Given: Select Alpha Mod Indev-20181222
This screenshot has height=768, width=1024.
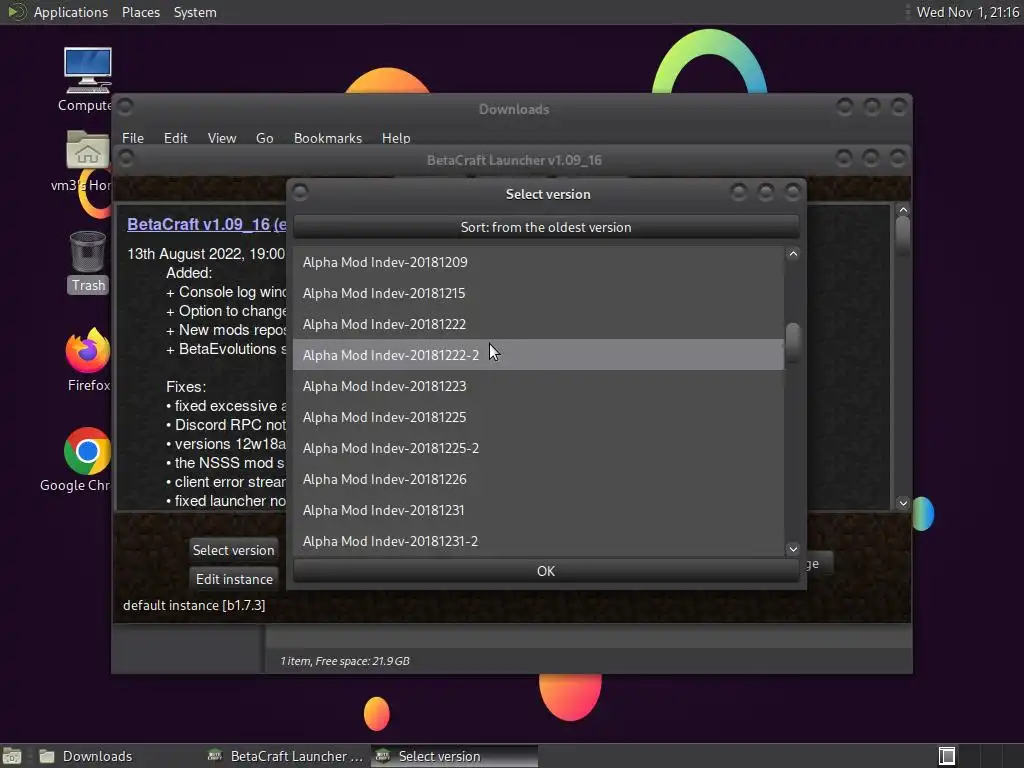Looking at the screenshot, I should click(x=538, y=324).
